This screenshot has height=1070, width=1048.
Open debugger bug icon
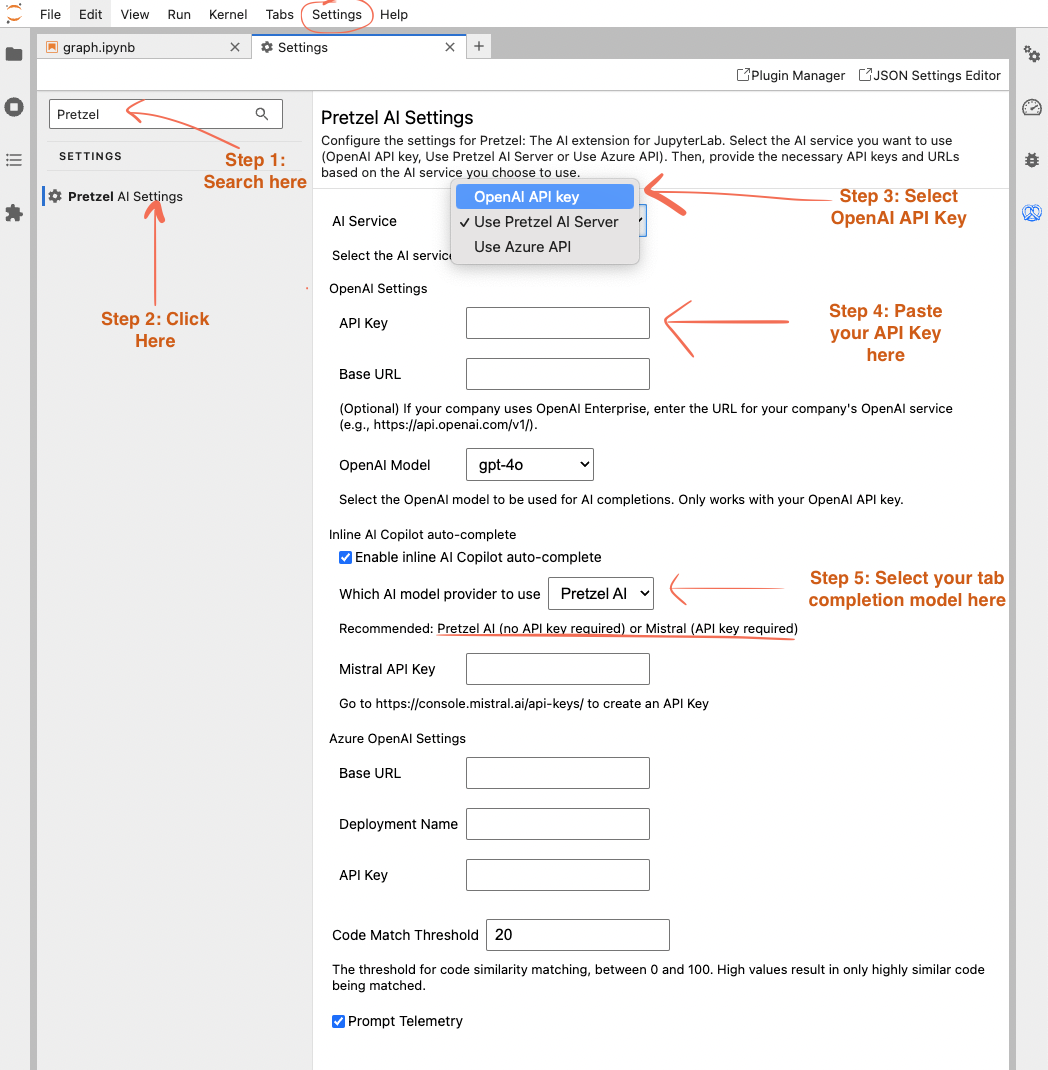click(x=1032, y=160)
